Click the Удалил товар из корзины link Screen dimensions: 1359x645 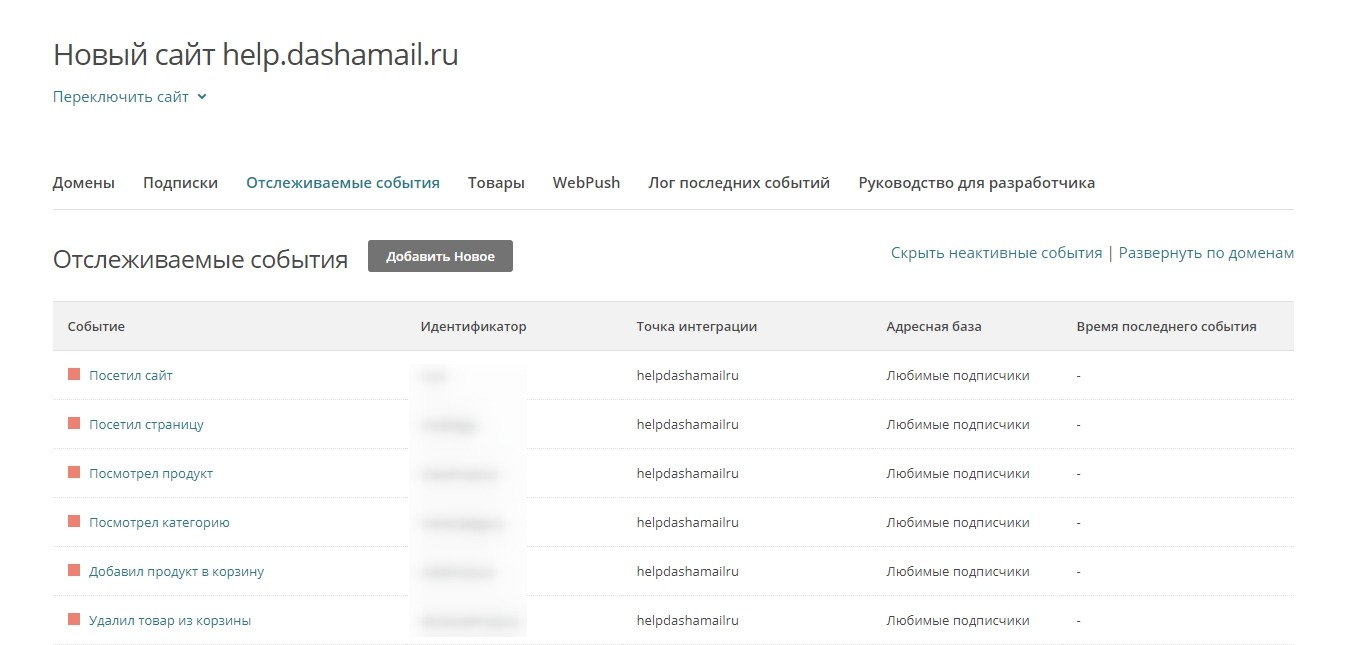pyautogui.click(x=170, y=621)
